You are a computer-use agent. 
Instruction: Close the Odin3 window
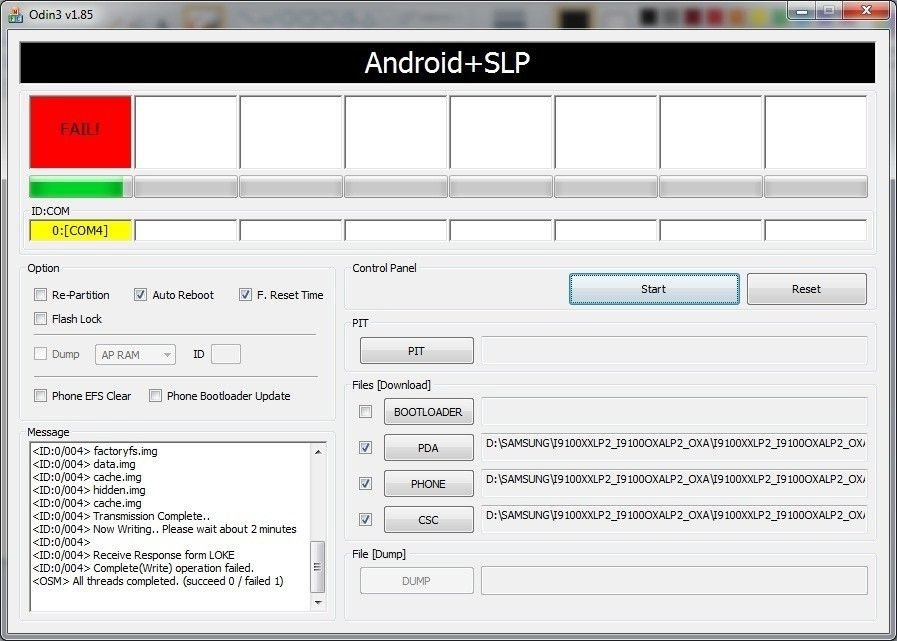coord(867,11)
